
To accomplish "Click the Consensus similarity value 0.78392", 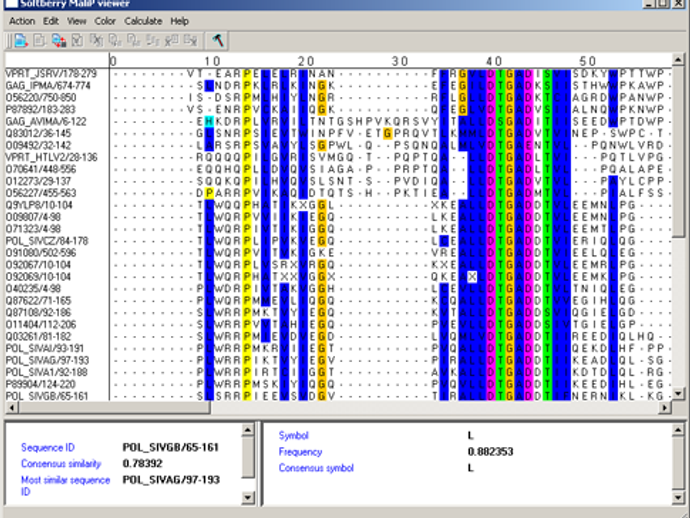I will click(143, 463).
